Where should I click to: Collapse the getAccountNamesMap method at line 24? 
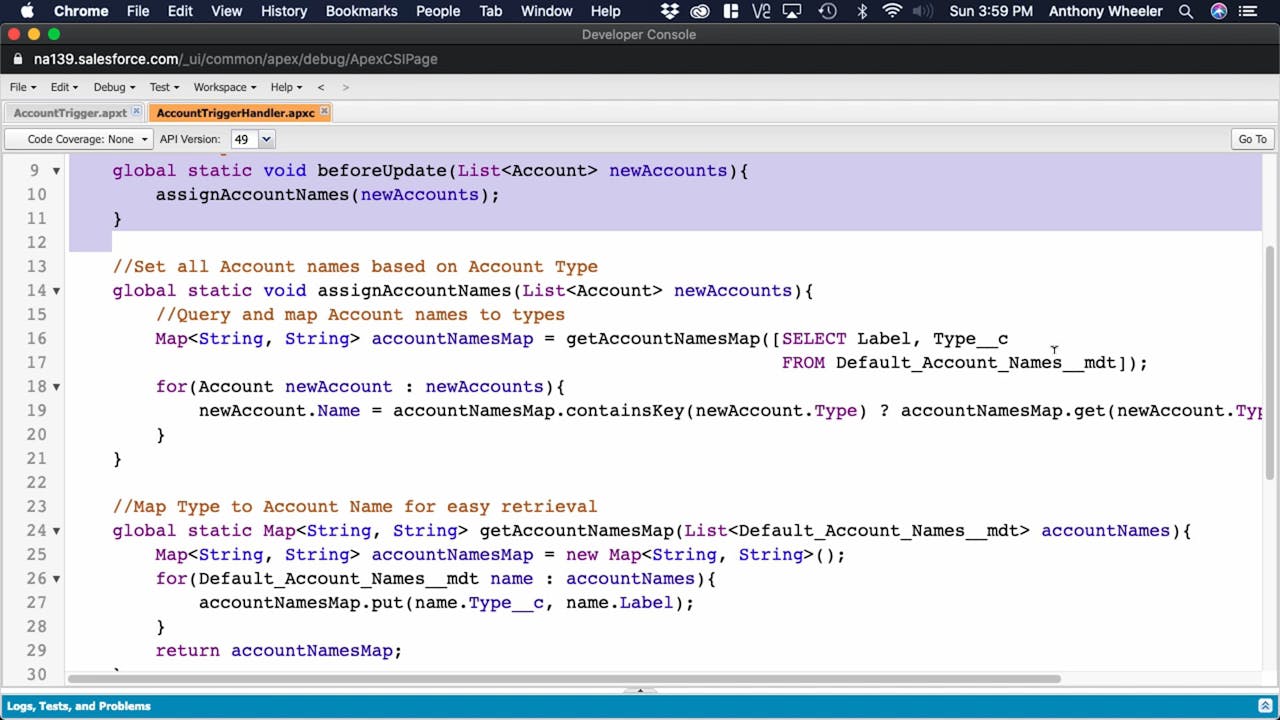click(x=56, y=531)
